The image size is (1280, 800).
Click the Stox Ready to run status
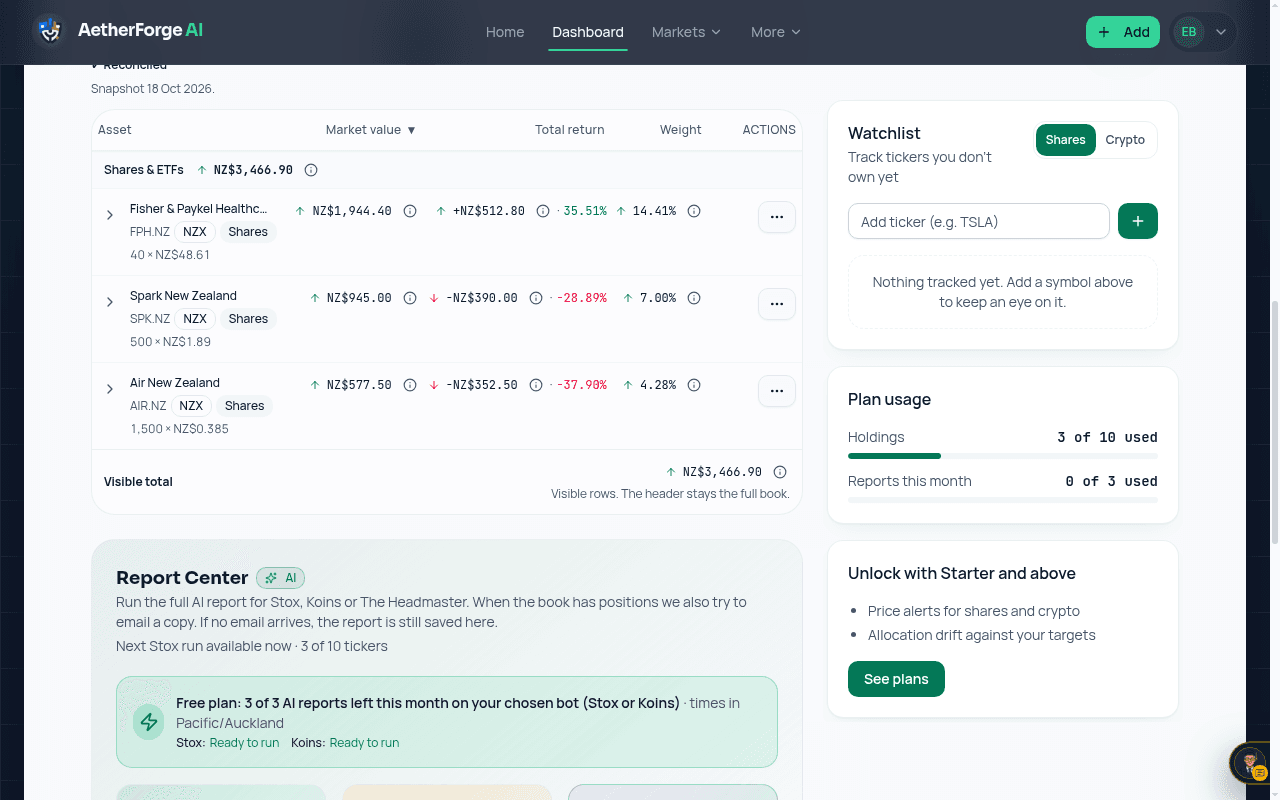[244, 743]
